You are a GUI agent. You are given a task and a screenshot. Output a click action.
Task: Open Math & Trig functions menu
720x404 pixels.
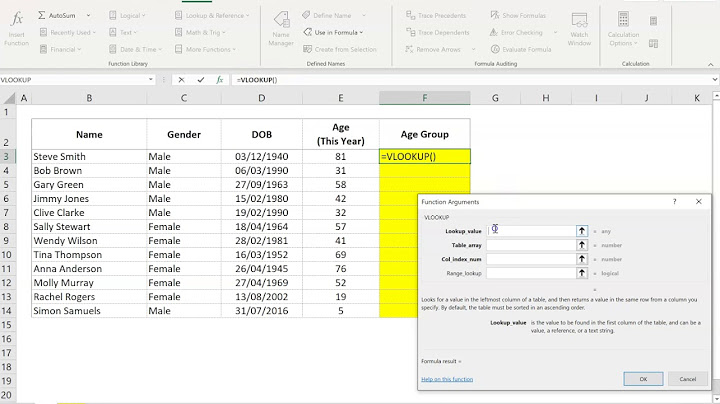[200, 33]
